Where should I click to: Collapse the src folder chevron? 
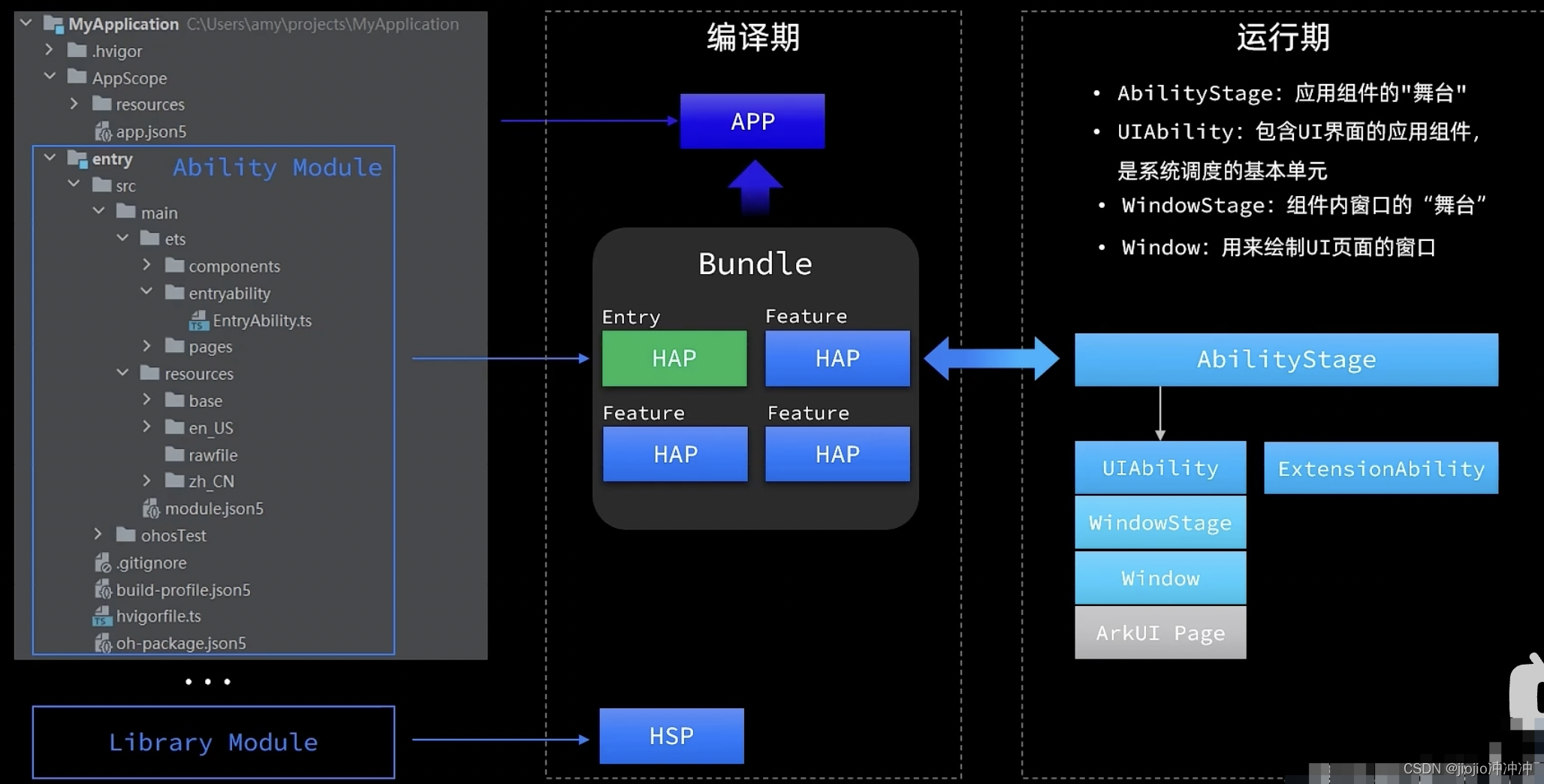pos(74,183)
